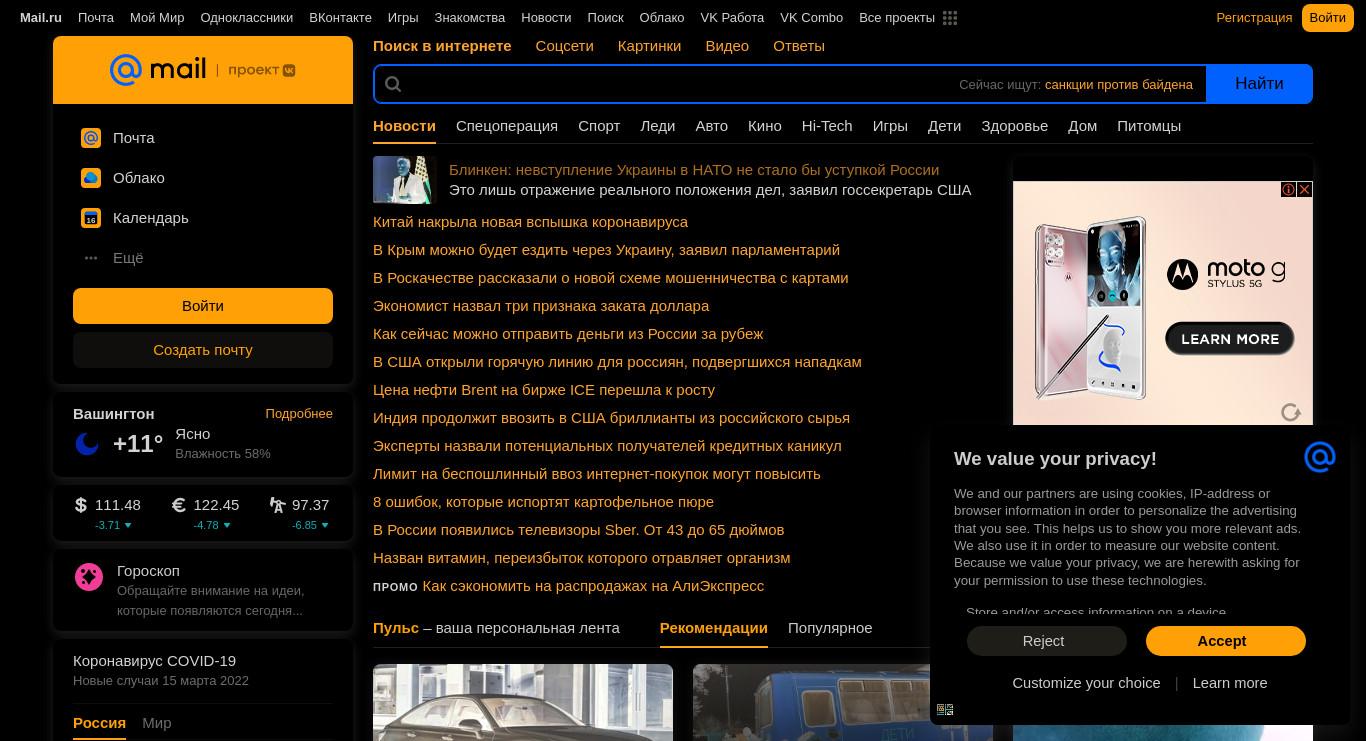Open Блинкен НАТО headline link
Viewport: 1366px width, 741px height.
click(x=694, y=170)
